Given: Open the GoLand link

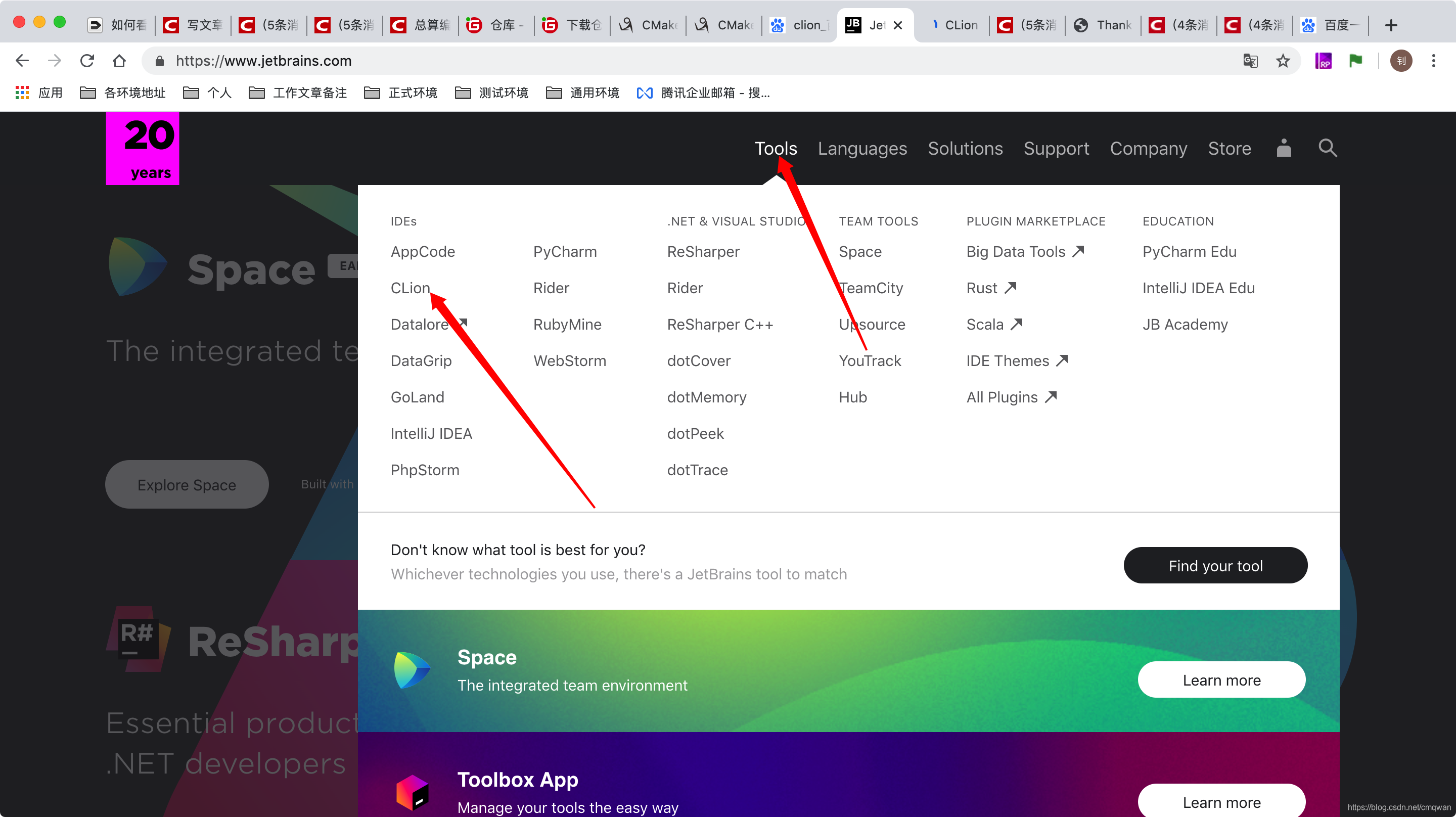Looking at the screenshot, I should tap(417, 397).
